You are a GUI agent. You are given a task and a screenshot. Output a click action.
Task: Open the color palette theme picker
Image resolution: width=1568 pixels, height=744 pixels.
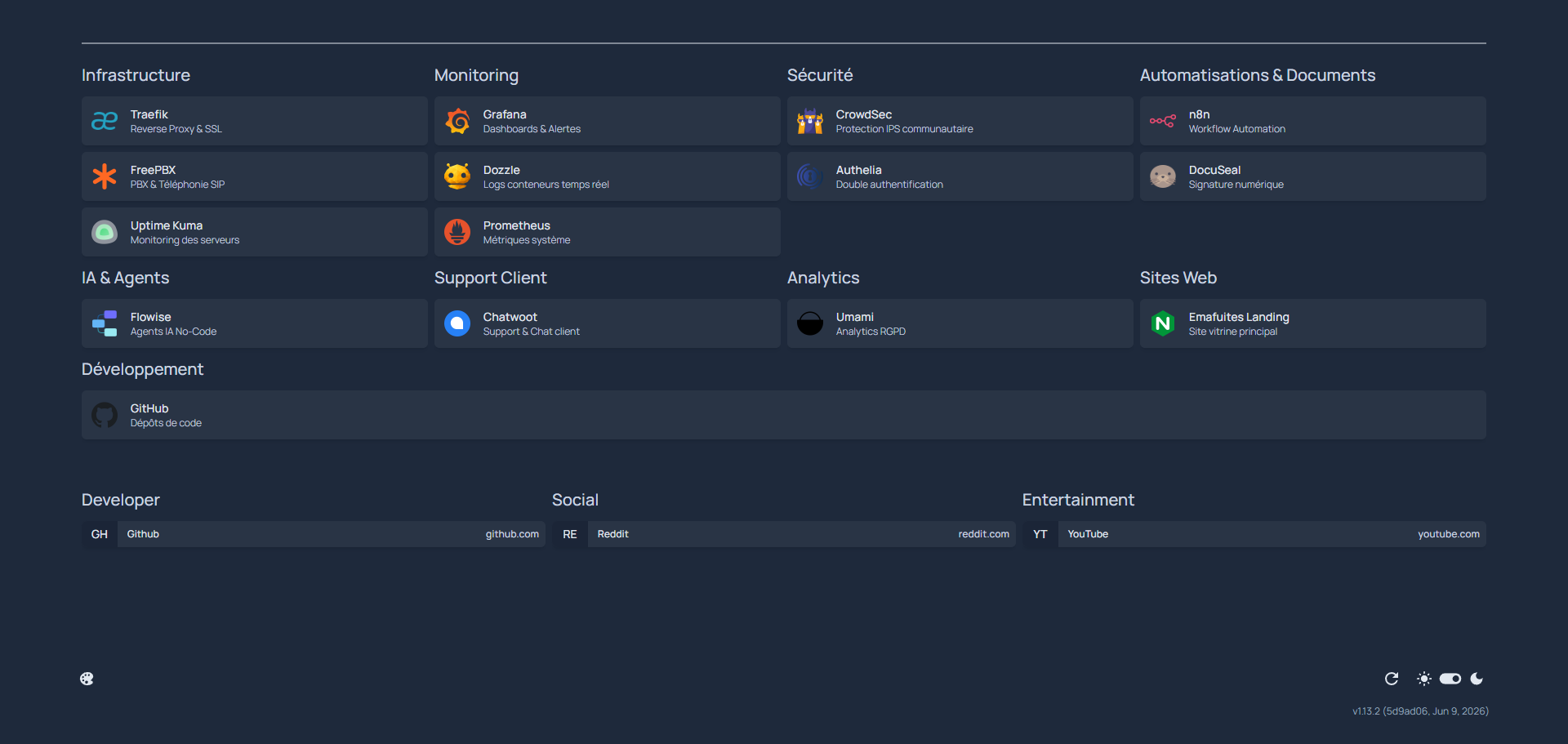87,679
